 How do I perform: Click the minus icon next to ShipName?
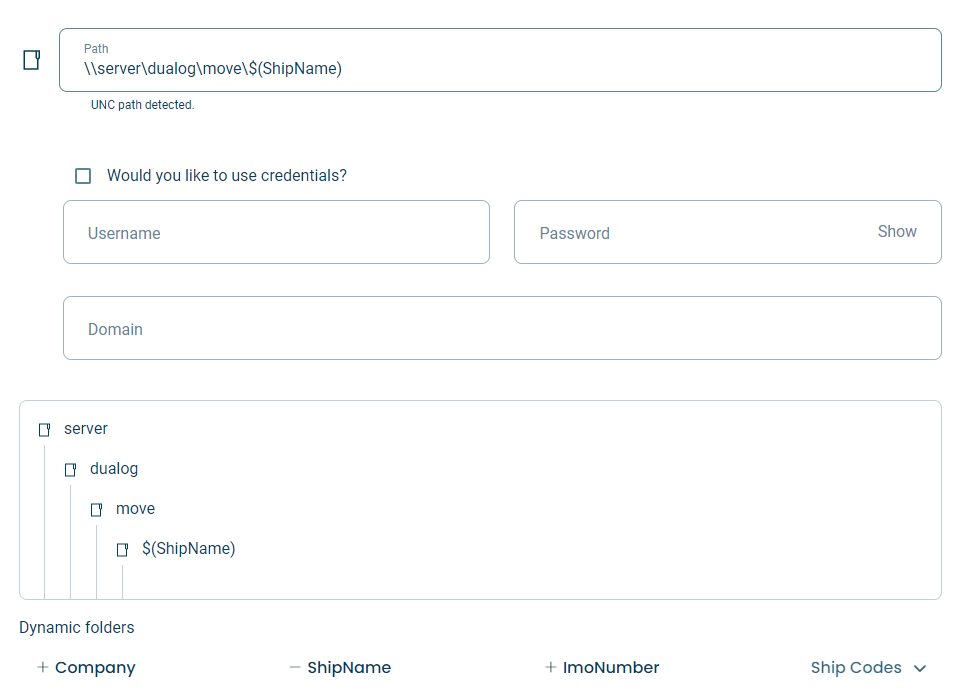point(295,667)
